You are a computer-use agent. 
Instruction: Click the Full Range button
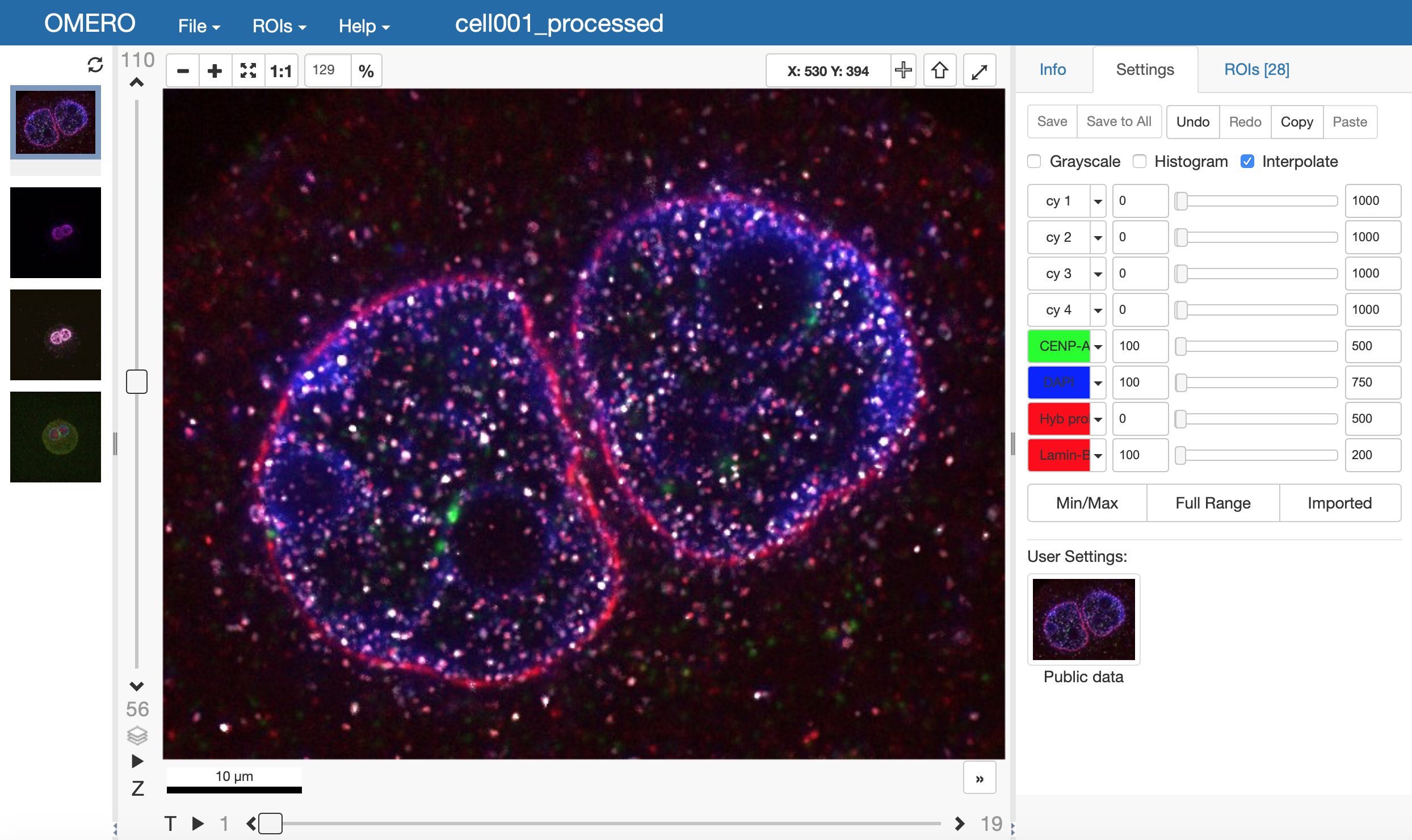[1213, 503]
